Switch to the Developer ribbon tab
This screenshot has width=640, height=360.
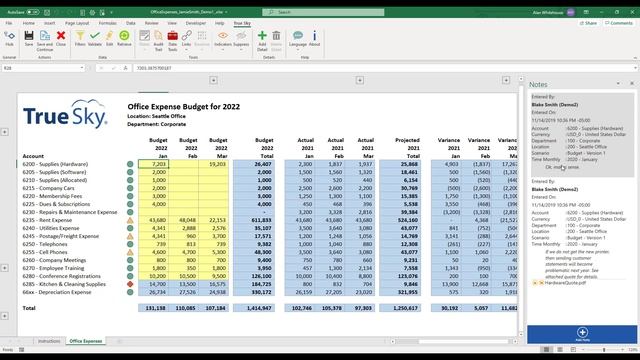tap(196, 23)
